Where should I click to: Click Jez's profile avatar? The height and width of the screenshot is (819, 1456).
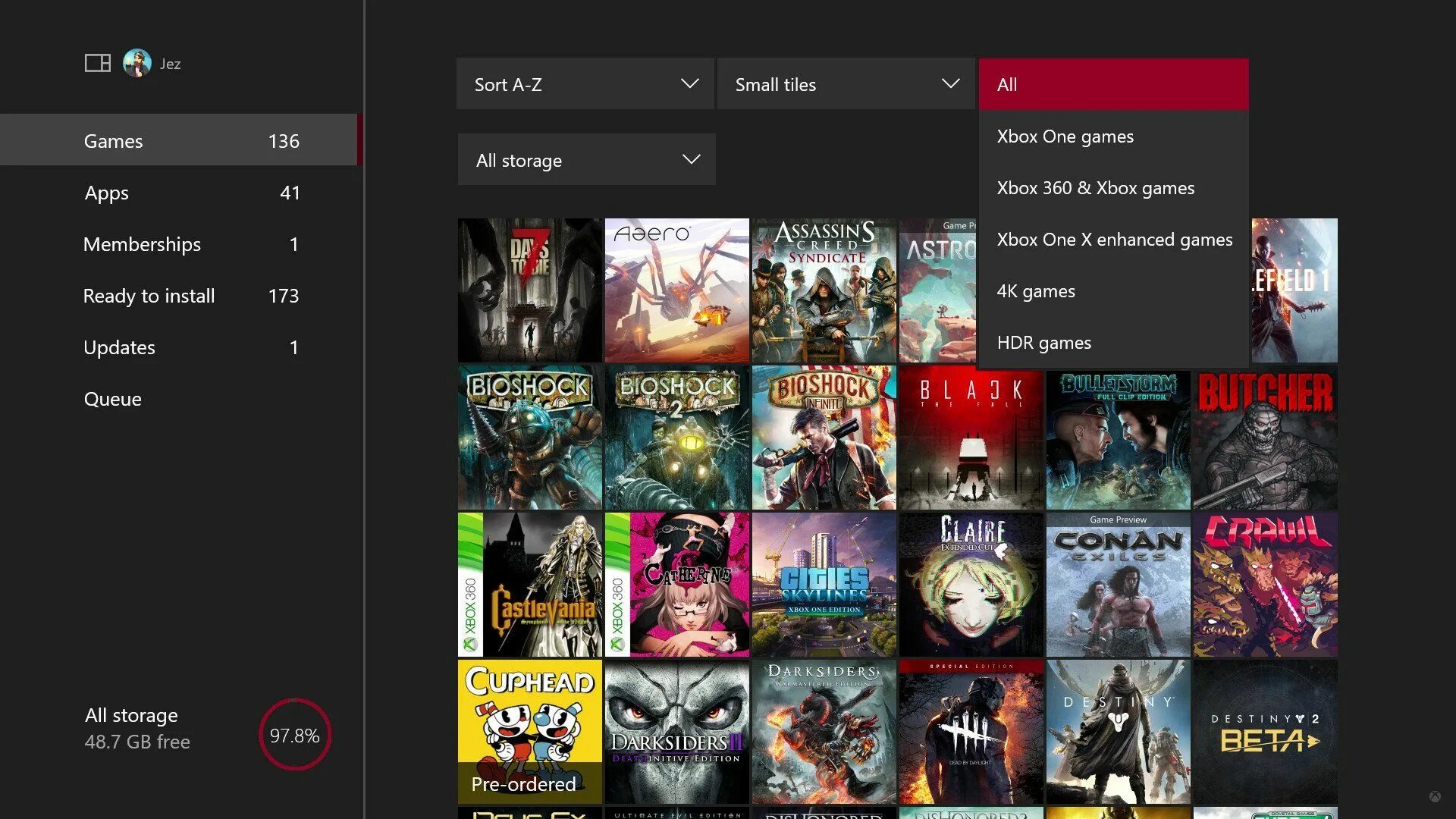pyautogui.click(x=136, y=63)
